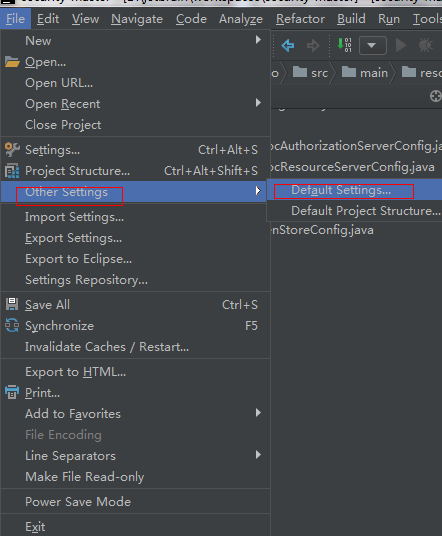
Task: Click the green Run triangle icon
Action: coord(401,45)
